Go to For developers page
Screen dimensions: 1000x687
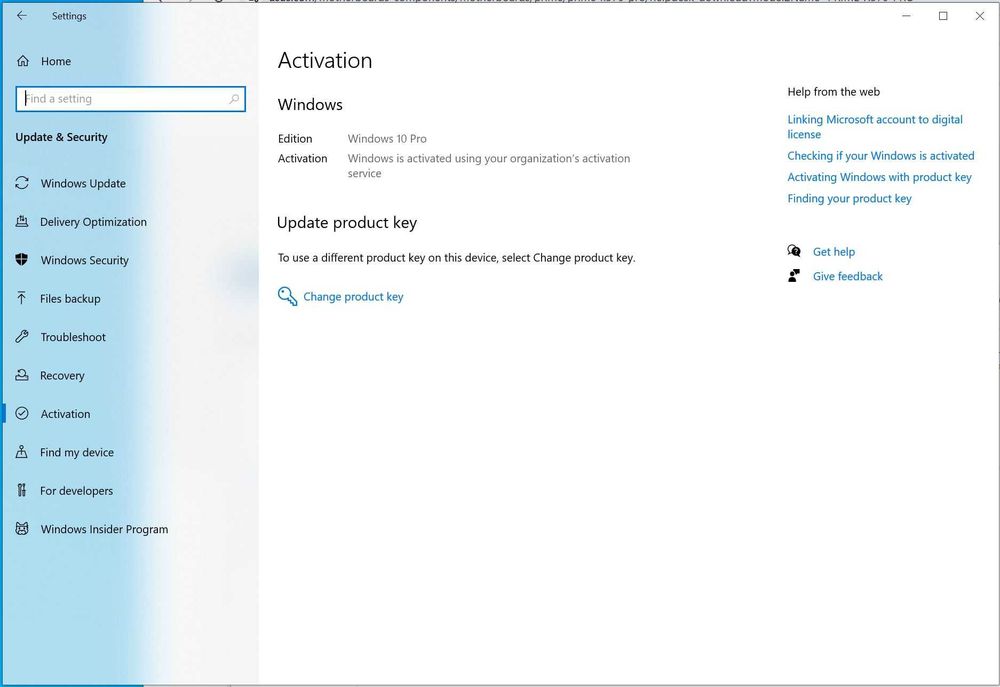tap(76, 491)
